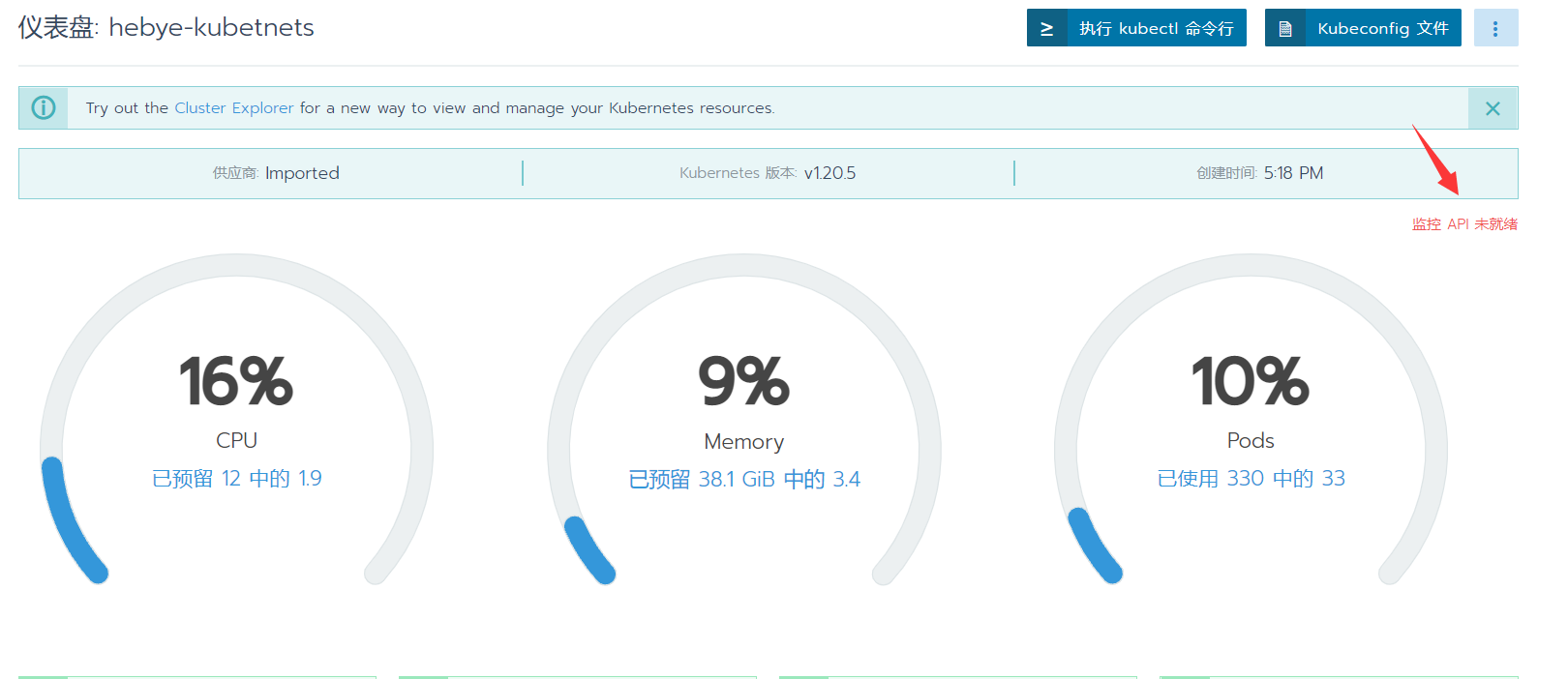Dismiss the Cluster Explorer banner
The width and height of the screenshot is (1568, 679).
pyautogui.click(x=1493, y=108)
